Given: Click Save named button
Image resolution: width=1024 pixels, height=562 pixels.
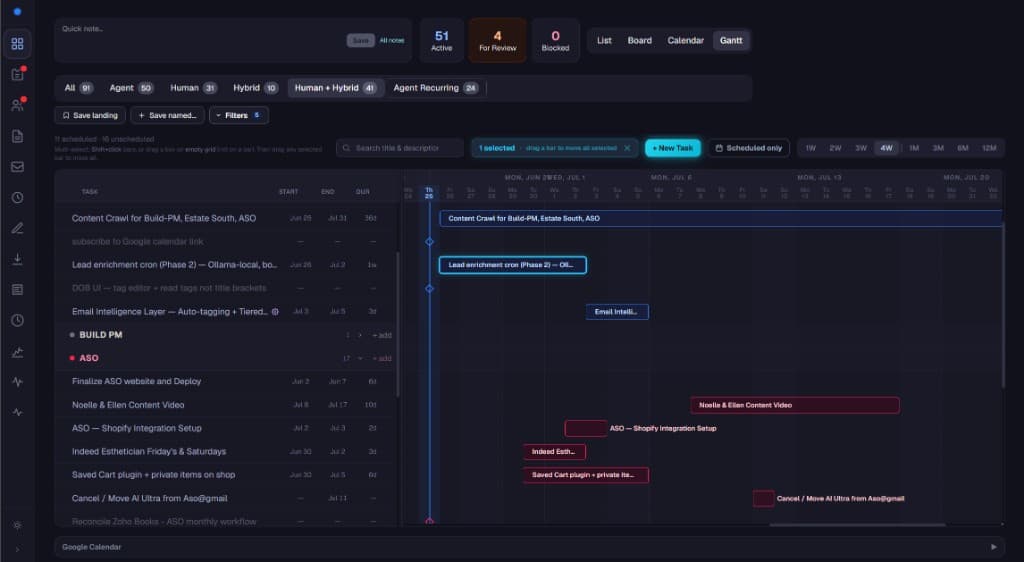Looking at the screenshot, I should point(167,116).
